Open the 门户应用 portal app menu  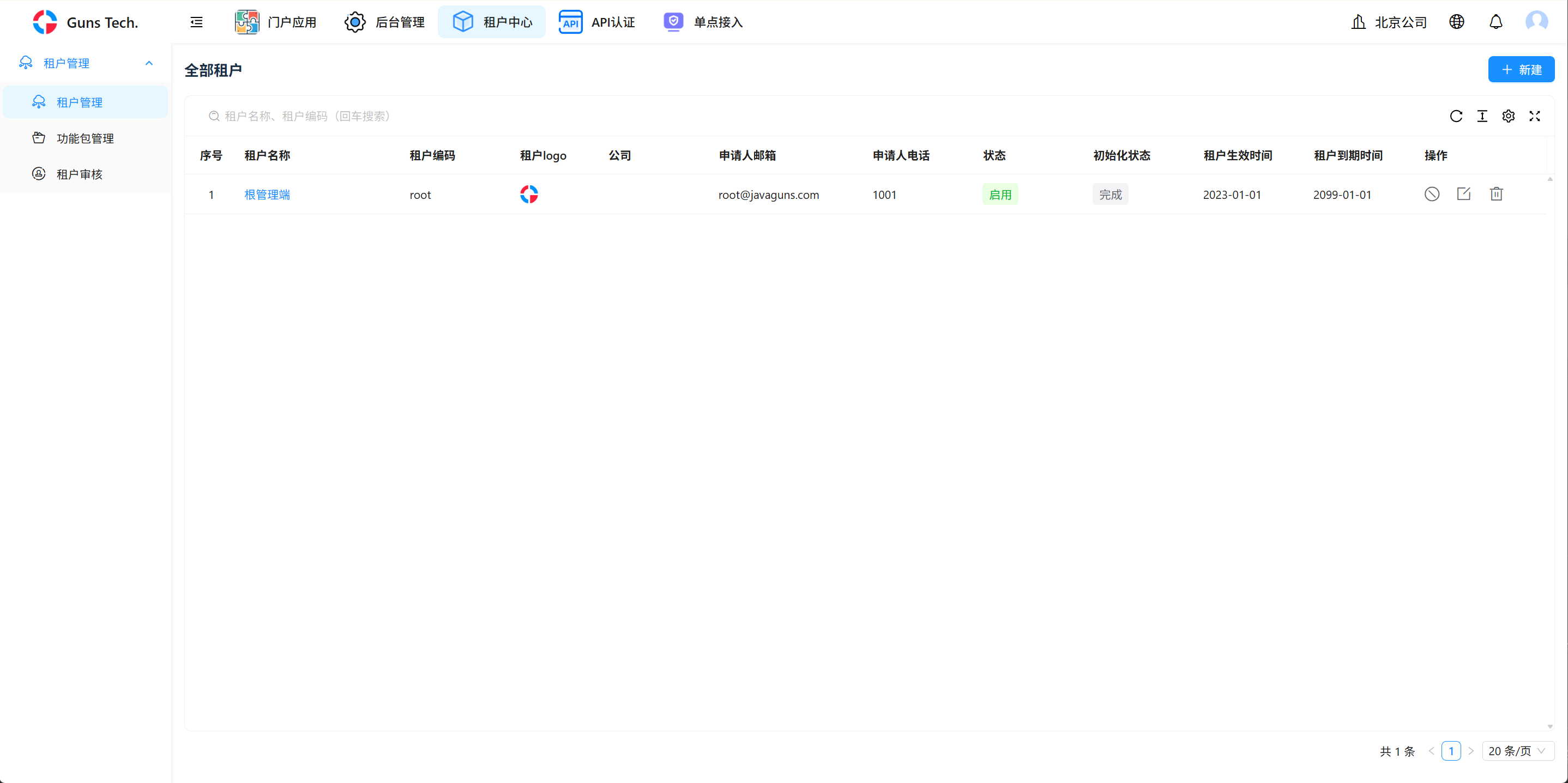coord(275,22)
